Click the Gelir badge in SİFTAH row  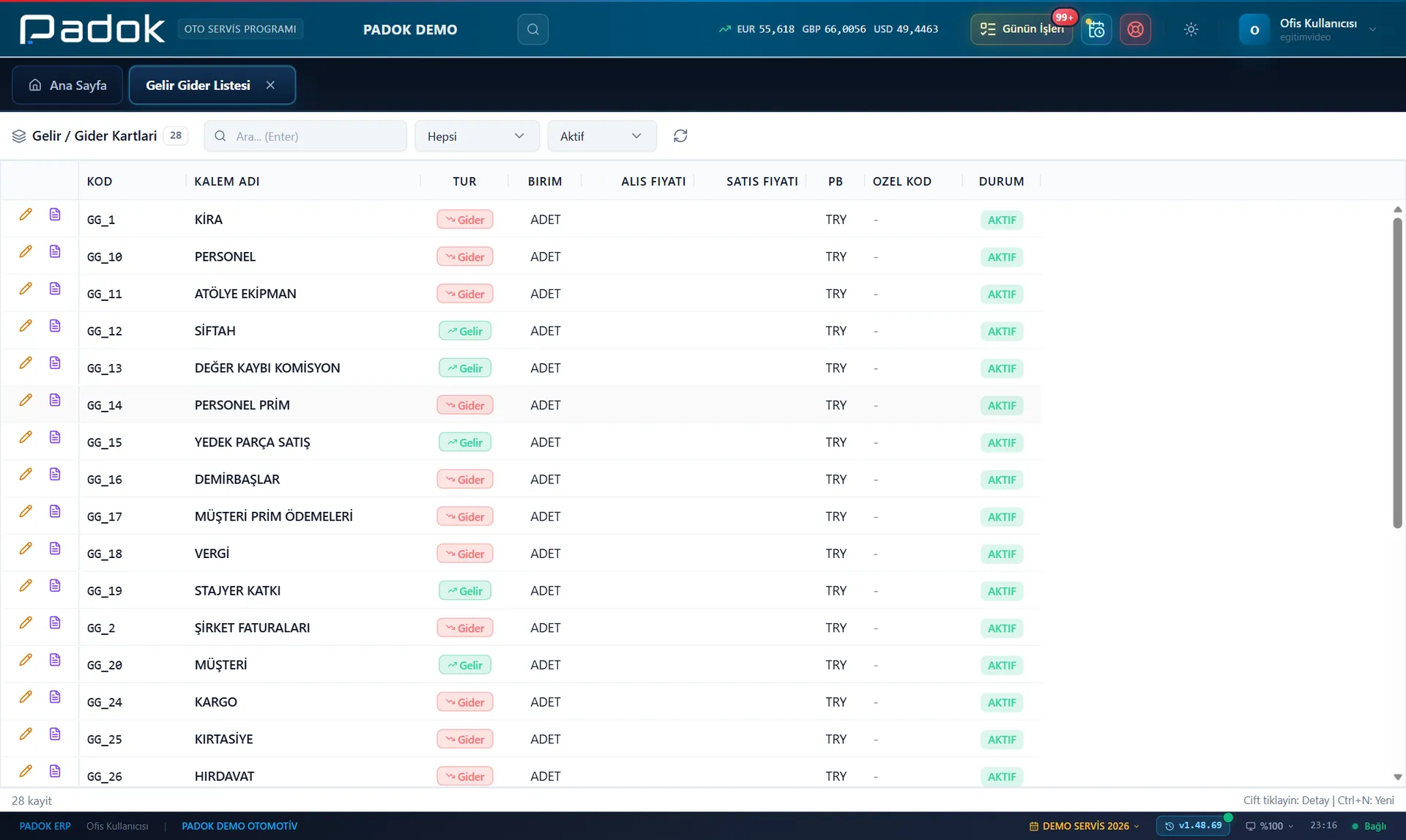465,331
